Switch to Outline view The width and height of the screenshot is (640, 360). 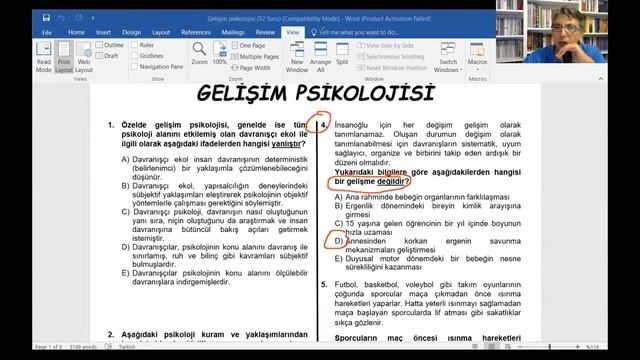coord(110,45)
